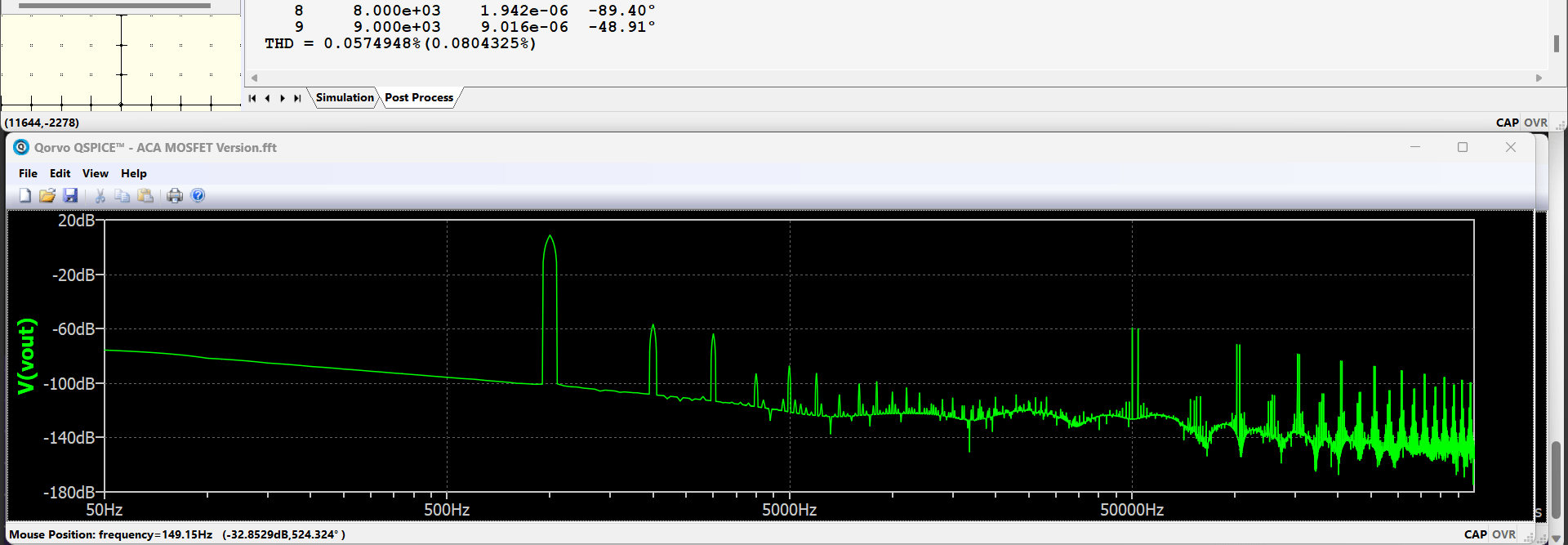Open the View menu

(x=95, y=173)
